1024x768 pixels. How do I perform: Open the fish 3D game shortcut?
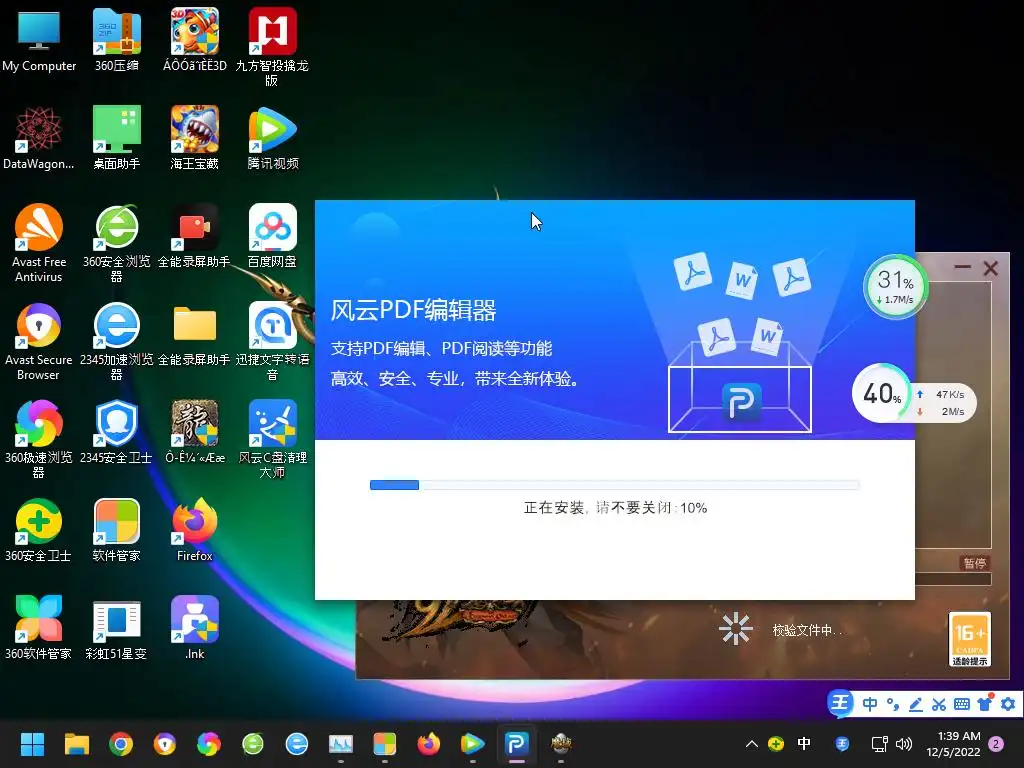[x=195, y=41]
